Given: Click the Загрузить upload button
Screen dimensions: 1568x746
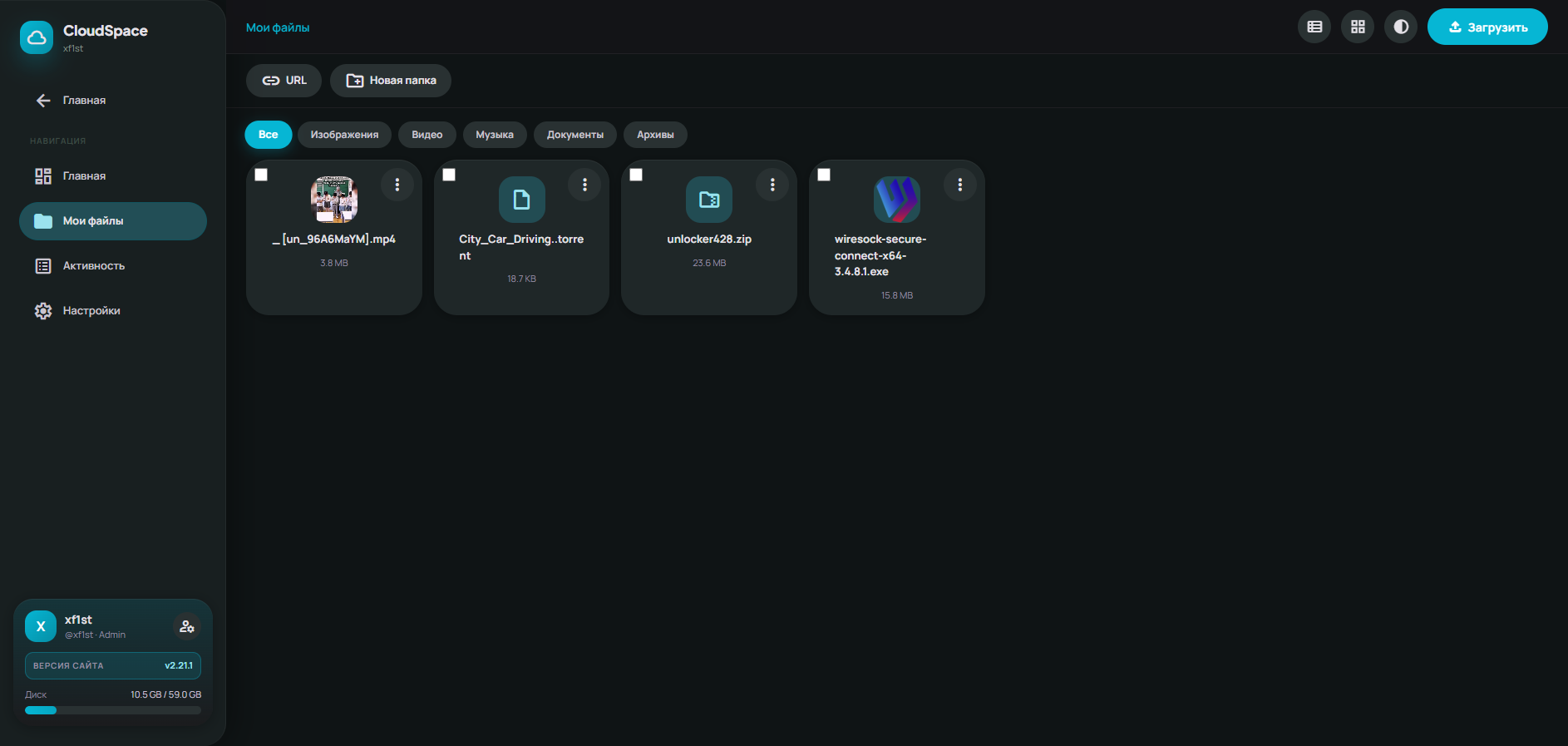Looking at the screenshot, I should click(1487, 27).
